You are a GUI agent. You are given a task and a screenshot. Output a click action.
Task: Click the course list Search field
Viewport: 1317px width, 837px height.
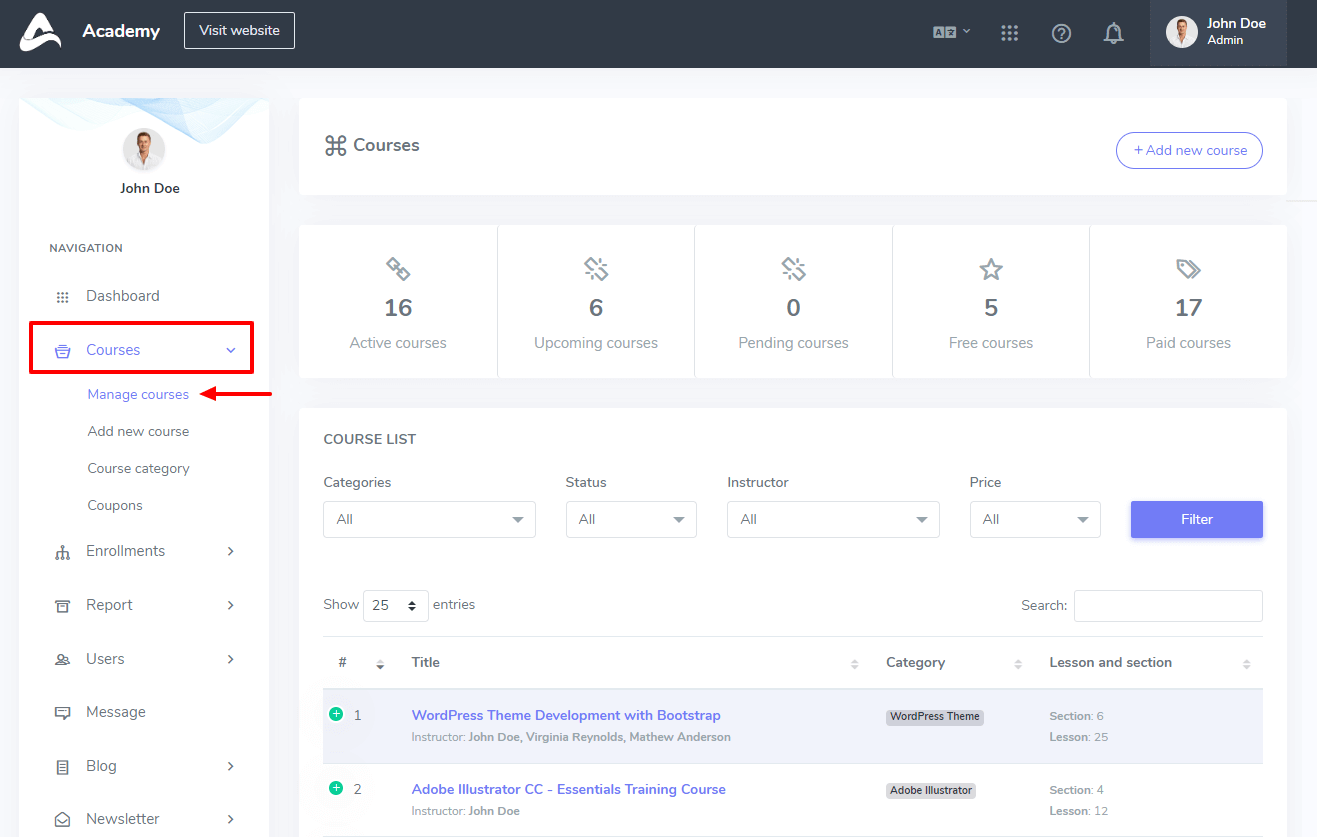pos(1167,606)
